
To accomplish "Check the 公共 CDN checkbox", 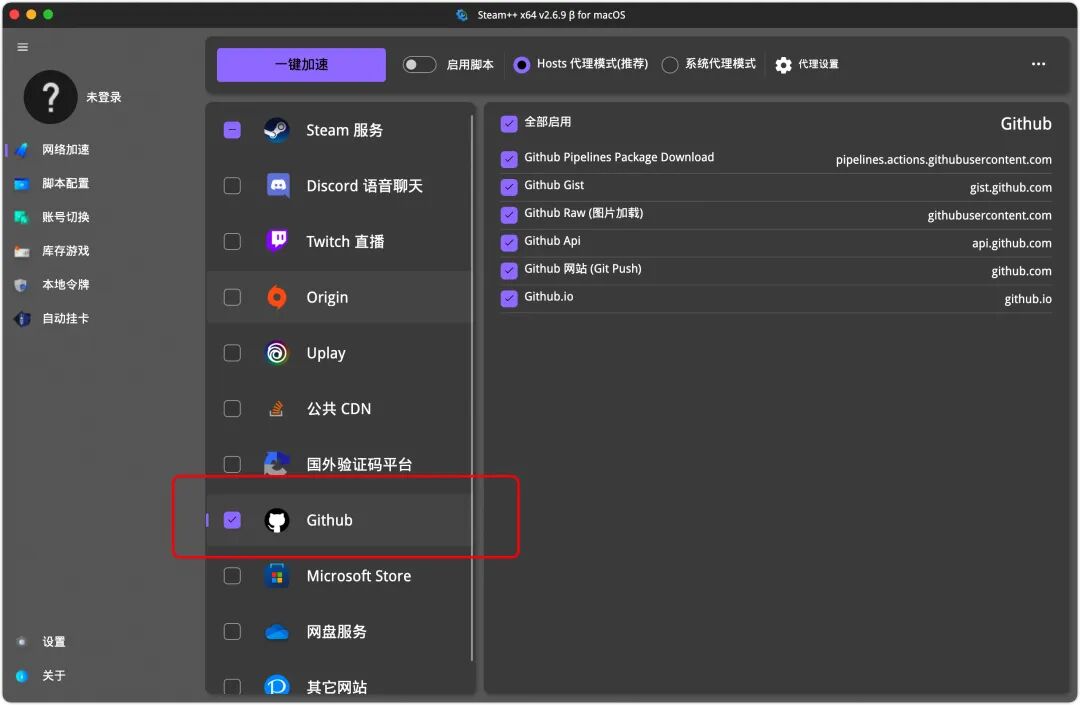I will point(232,408).
